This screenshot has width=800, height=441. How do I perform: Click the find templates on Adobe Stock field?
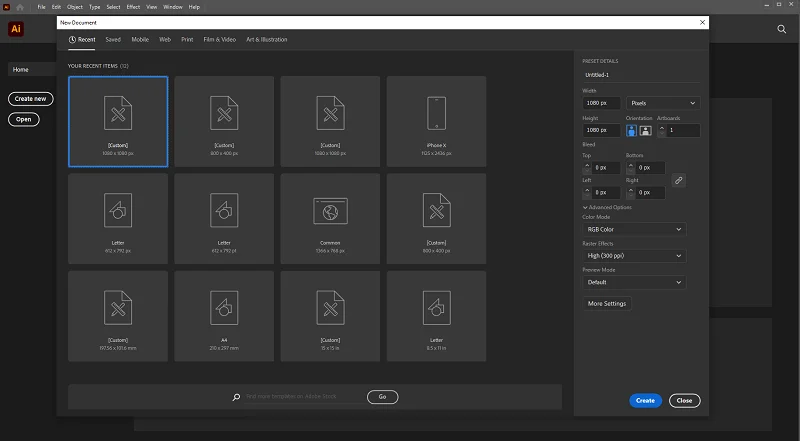pyautogui.click(x=305, y=396)
